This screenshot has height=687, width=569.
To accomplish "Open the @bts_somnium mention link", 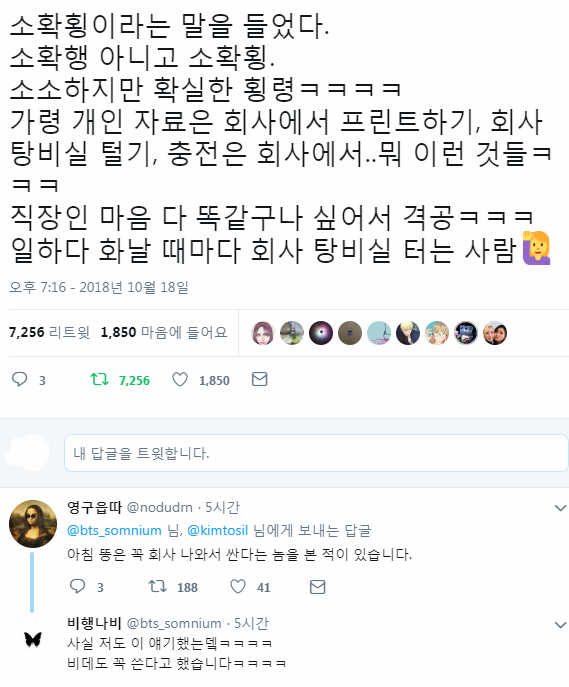I will [114, 531].
